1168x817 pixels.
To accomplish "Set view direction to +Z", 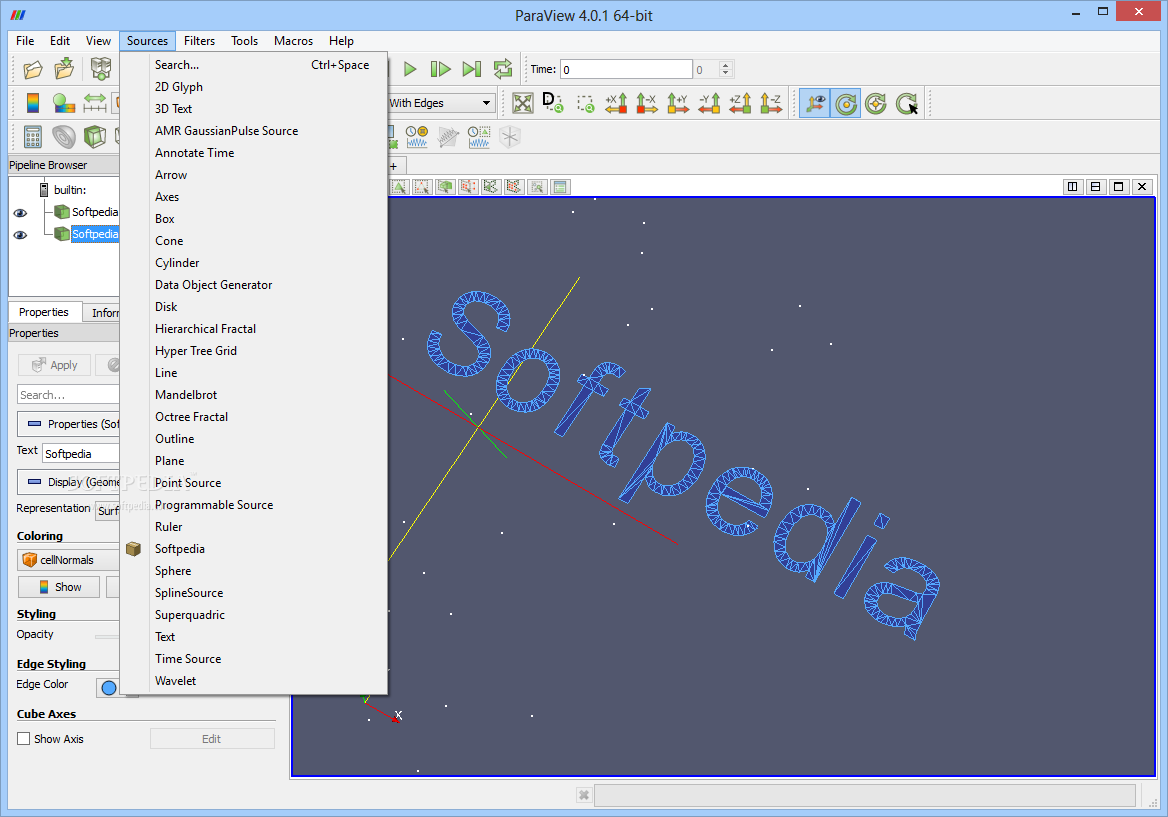I will pos(740,104).
